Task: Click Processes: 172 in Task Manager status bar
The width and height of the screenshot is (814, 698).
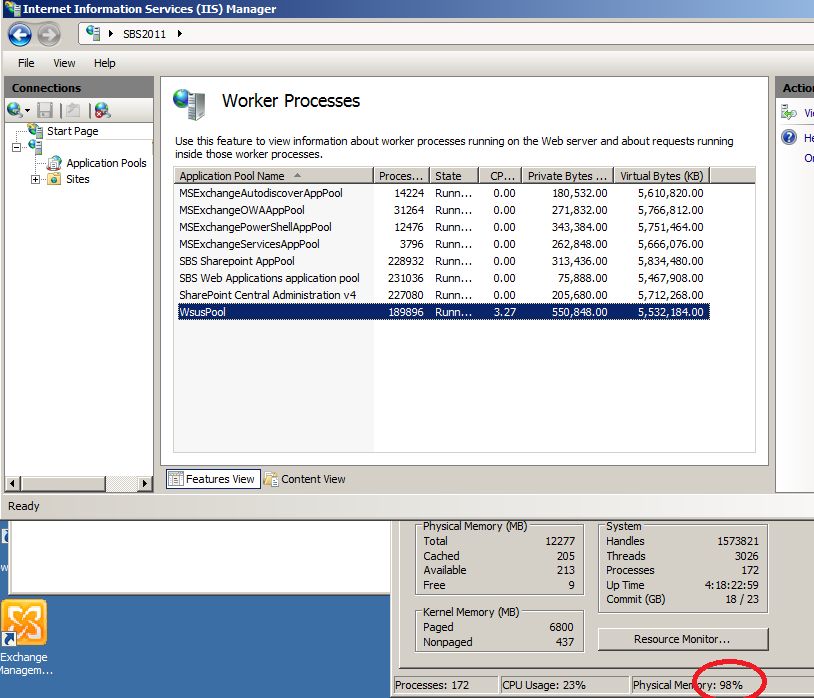Action: pyautogui.click(x=432, y=685)
